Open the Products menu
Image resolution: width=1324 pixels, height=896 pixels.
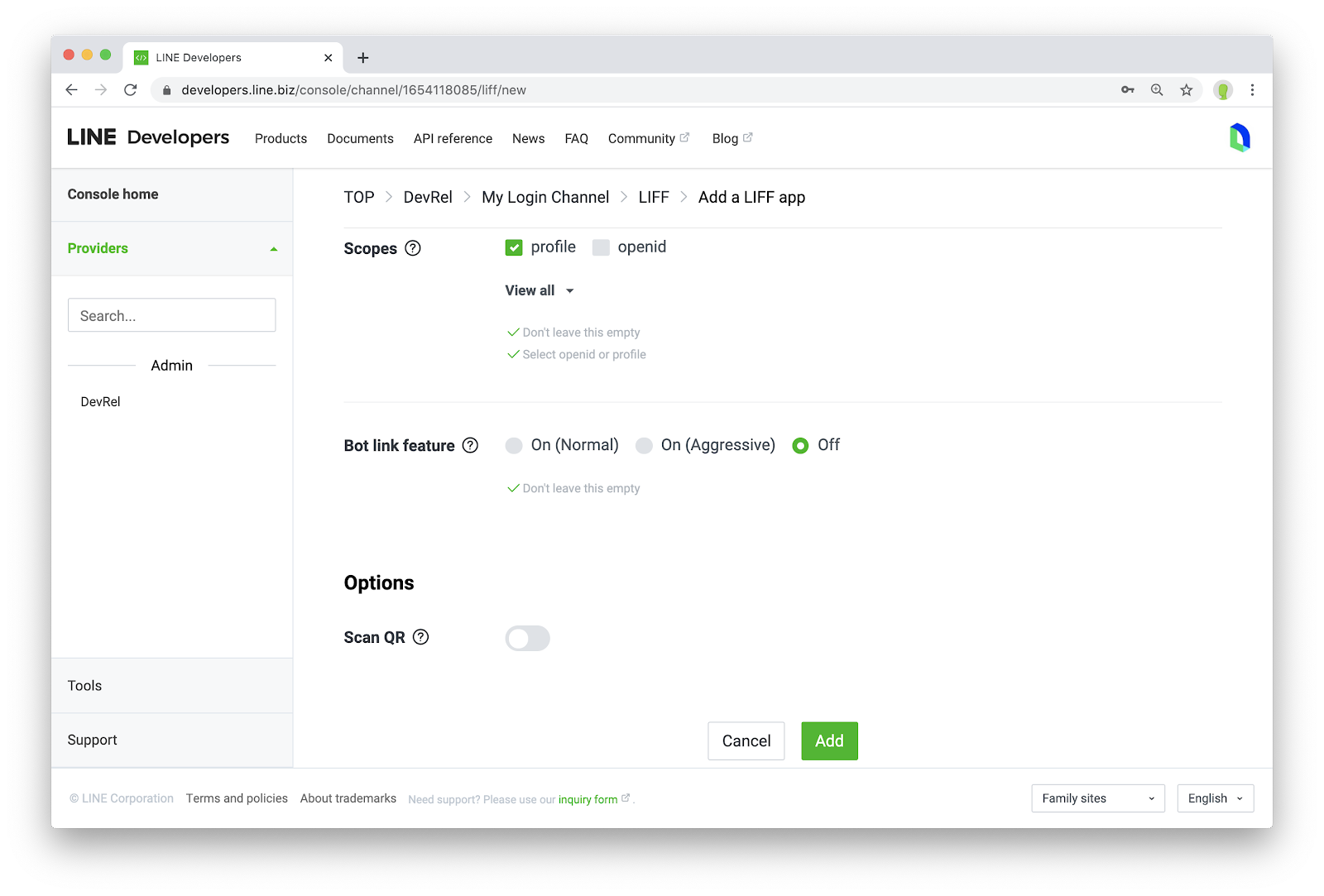[281, 138]
